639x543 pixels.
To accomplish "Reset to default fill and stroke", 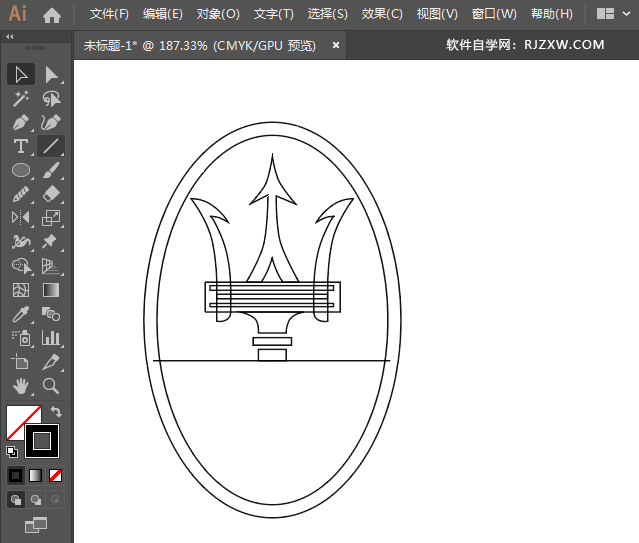I will pyautogui.click(x=12, y=452).
